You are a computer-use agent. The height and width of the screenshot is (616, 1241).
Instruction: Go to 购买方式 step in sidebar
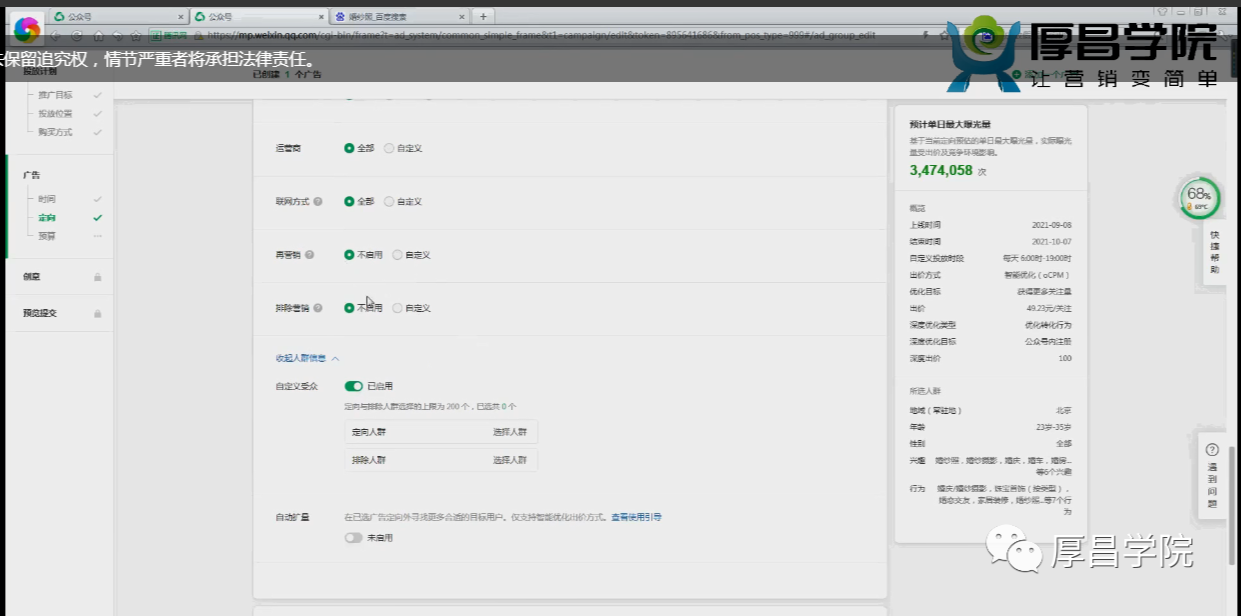click(55, 132)
